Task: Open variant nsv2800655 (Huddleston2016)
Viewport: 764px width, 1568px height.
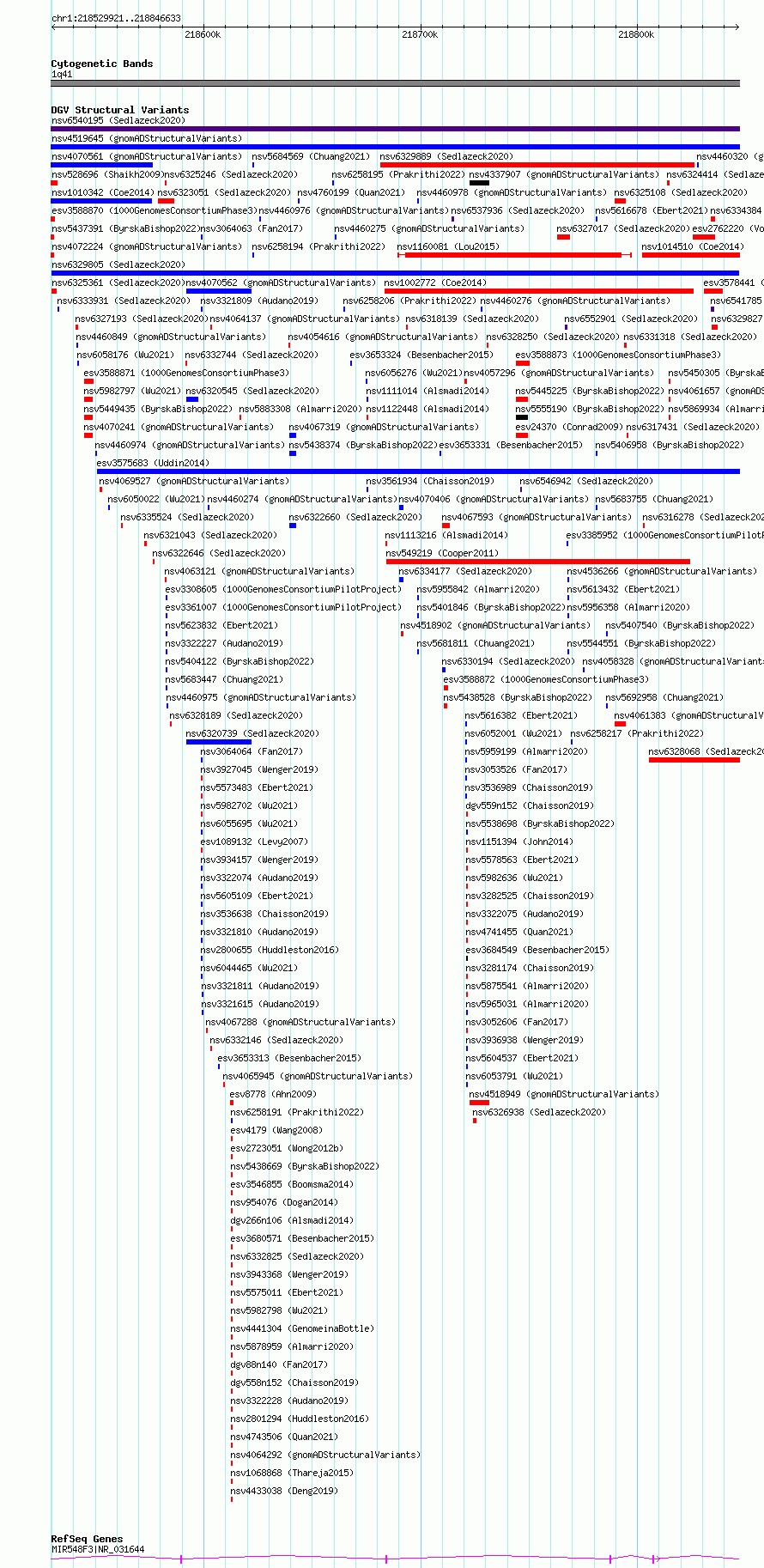Action: pos(270,950)
